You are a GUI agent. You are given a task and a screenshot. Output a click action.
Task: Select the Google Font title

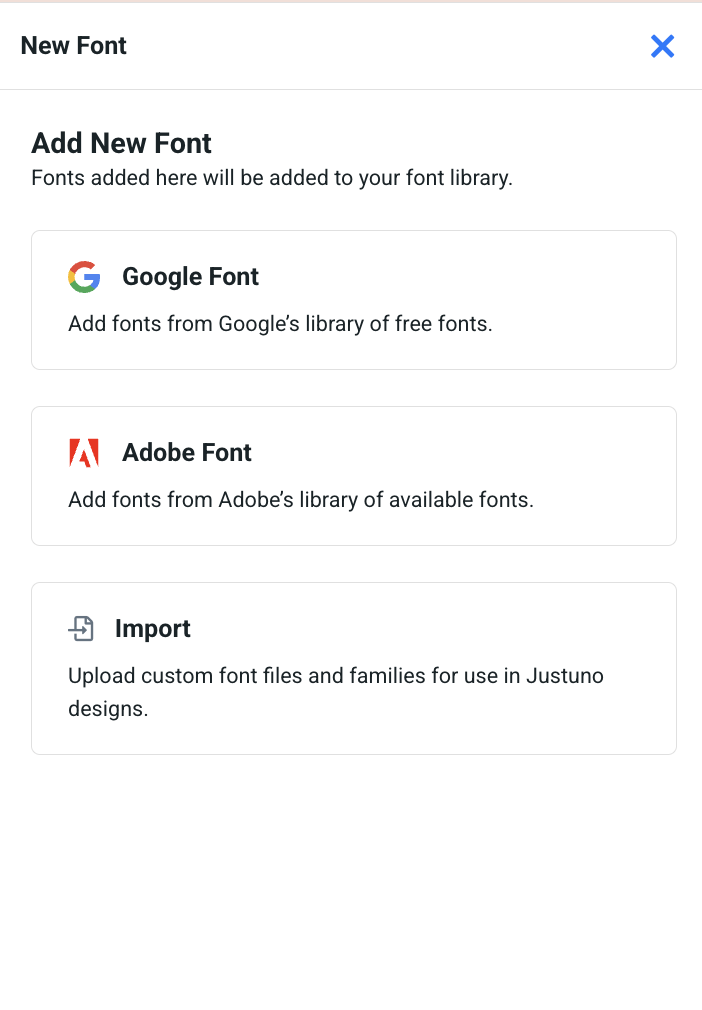coord(191,277)
